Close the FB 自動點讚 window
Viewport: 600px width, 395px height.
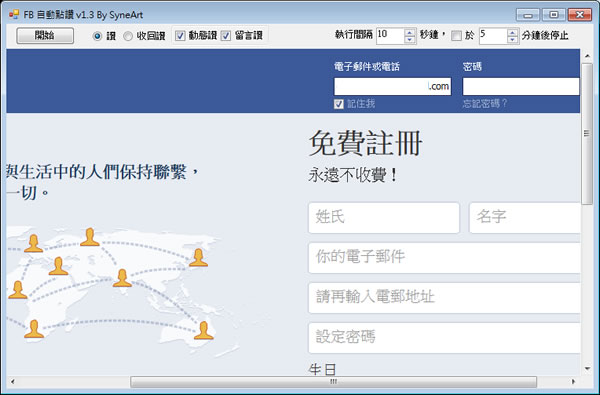[580, 15]
